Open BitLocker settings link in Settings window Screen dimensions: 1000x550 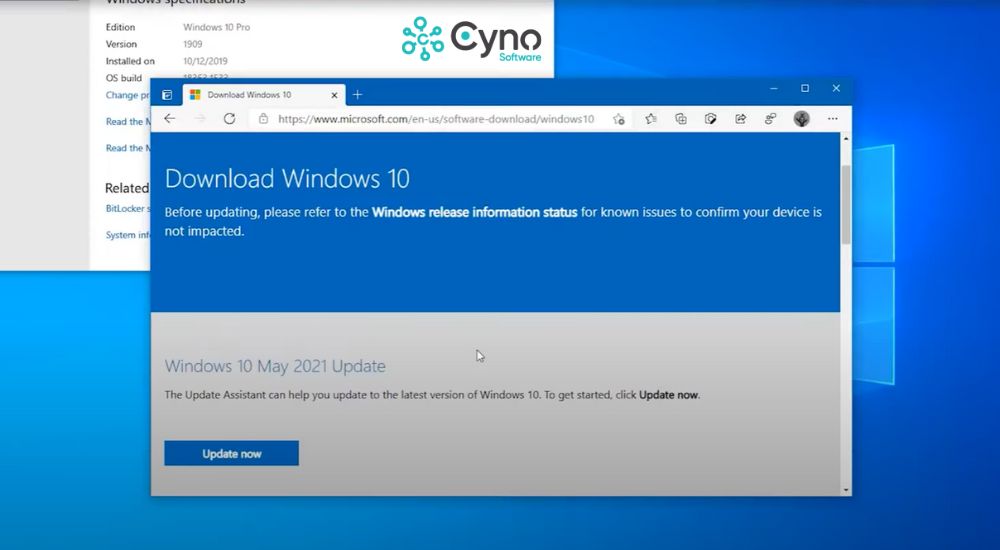[x=128, y=209]
